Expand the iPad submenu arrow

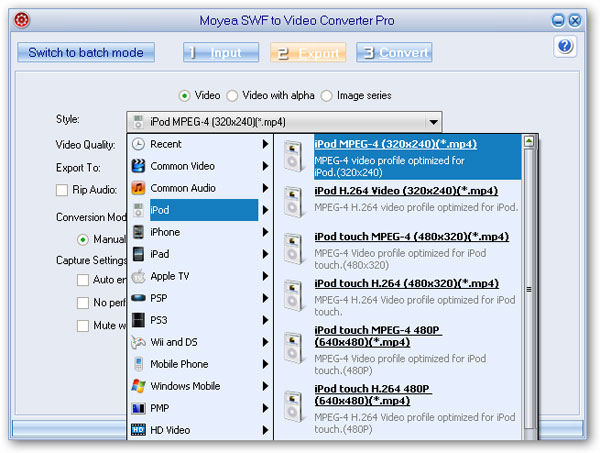[265, 254]
